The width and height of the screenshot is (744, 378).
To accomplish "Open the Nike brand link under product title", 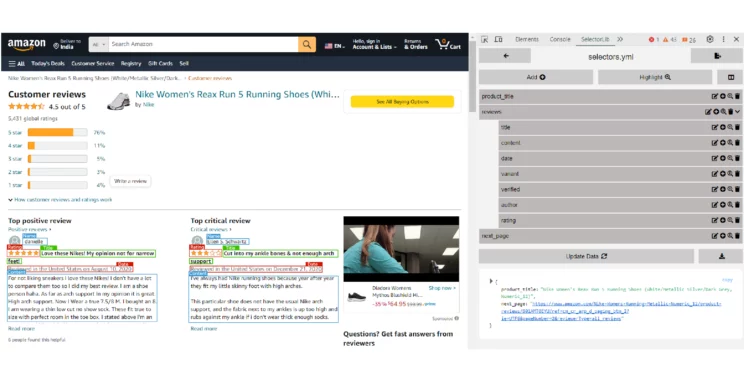I will pos(148,105).
